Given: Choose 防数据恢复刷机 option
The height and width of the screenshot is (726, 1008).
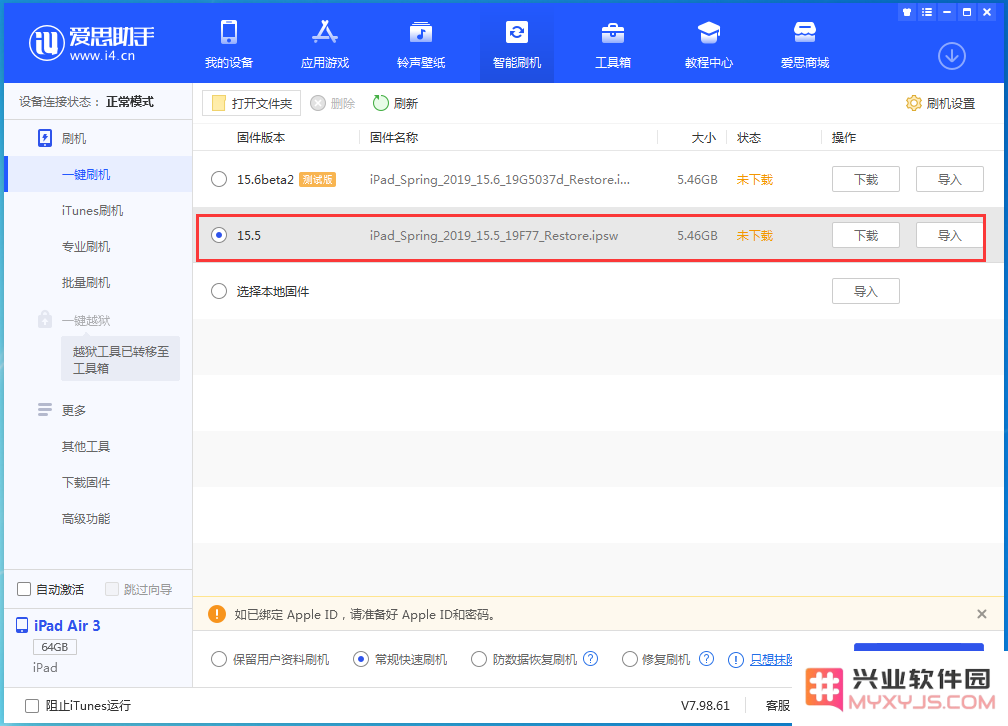Looking at the screenshot, I should [478, 659].
